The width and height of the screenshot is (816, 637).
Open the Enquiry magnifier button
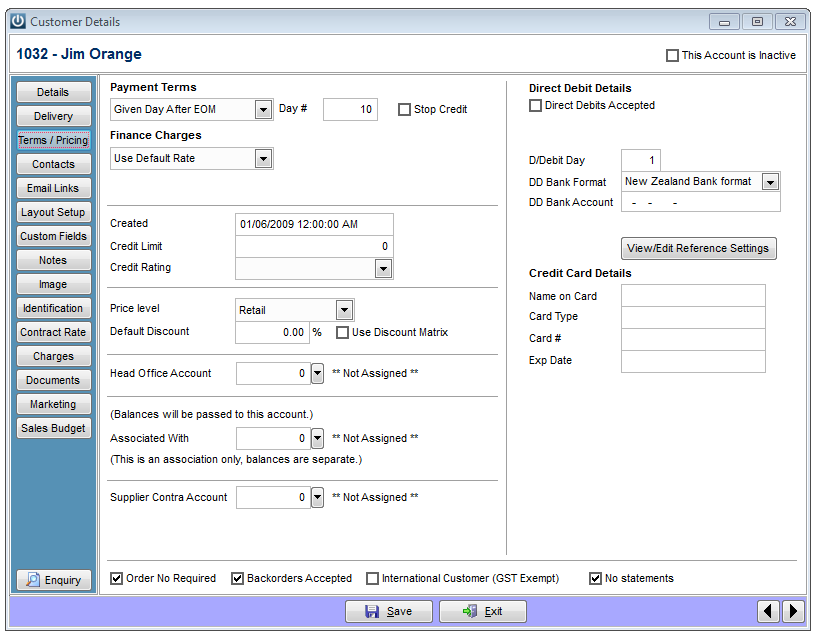click(54, 580)
